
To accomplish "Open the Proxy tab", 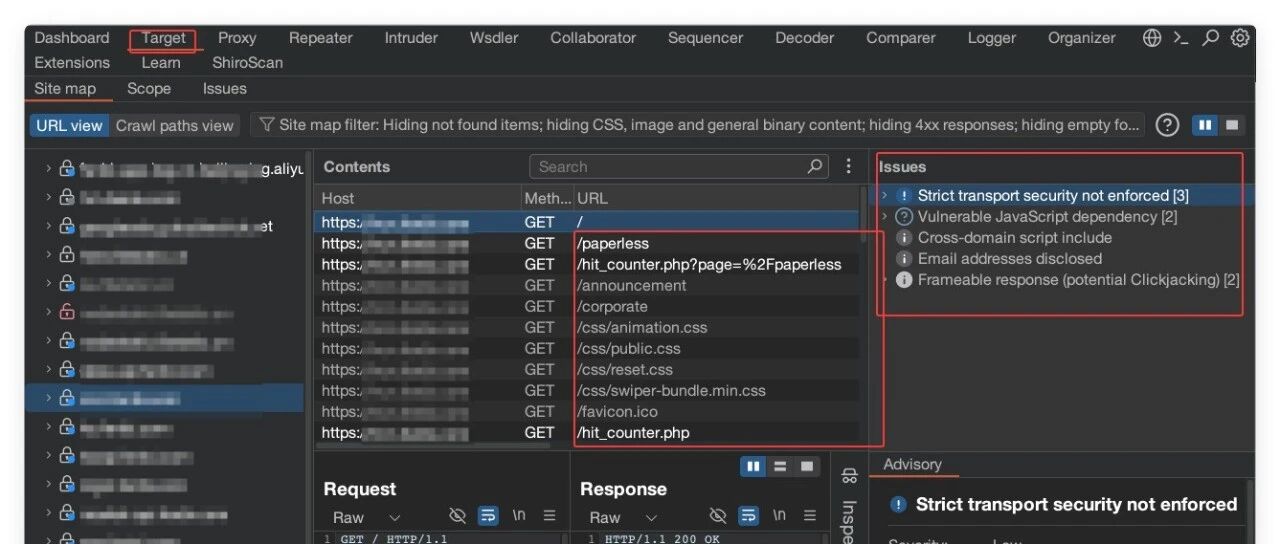I will (237, 38).
